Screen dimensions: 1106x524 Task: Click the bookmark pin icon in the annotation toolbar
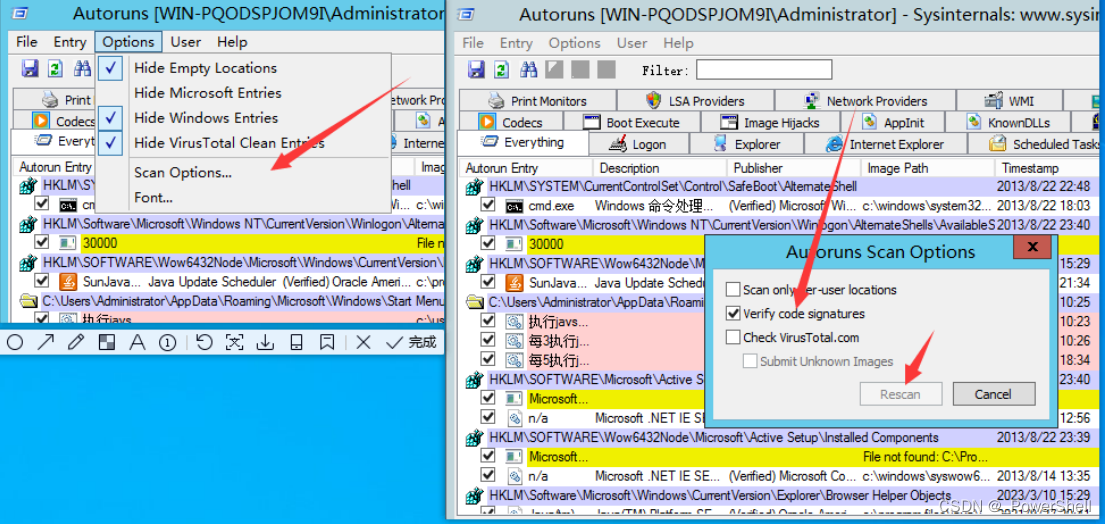(x=327, y=343)
